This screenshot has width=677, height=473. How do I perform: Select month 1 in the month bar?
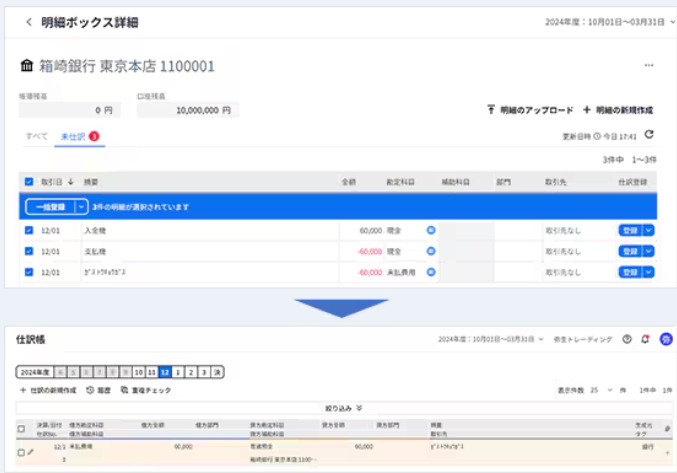pos(178,372)
